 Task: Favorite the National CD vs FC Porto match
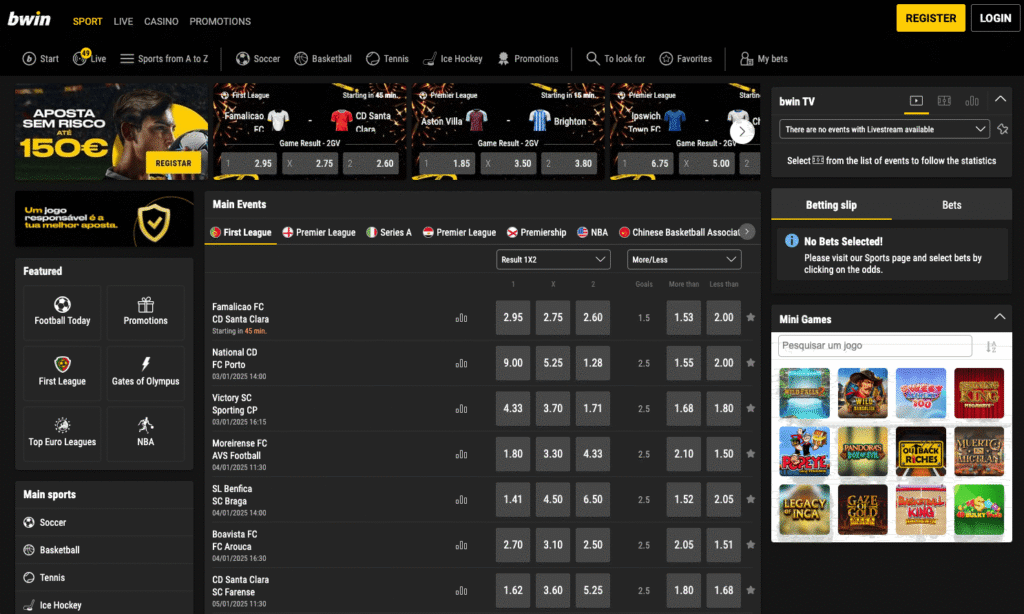pos(751,363)
